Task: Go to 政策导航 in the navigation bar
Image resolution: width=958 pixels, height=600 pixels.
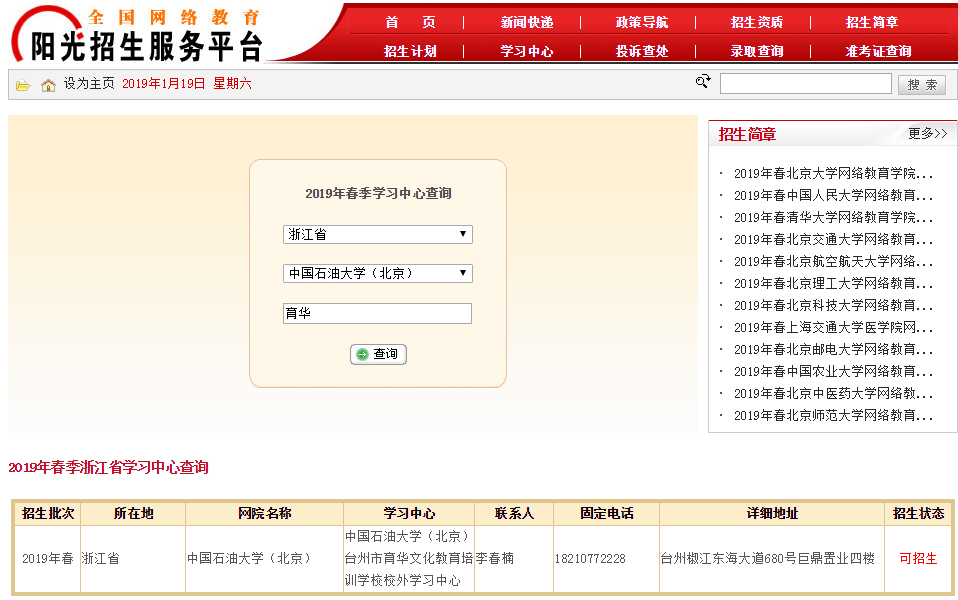Action: (642, 23)
